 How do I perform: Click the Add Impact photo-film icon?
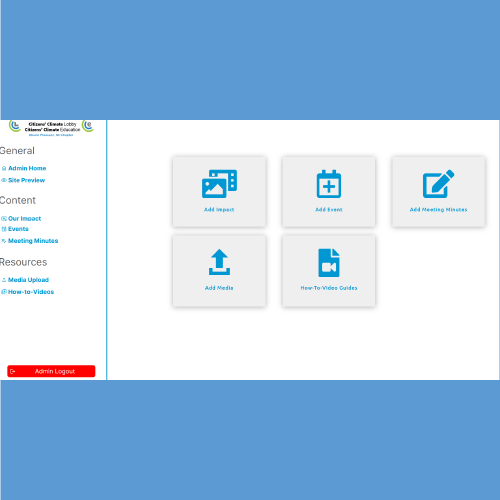tap(219, 184)
